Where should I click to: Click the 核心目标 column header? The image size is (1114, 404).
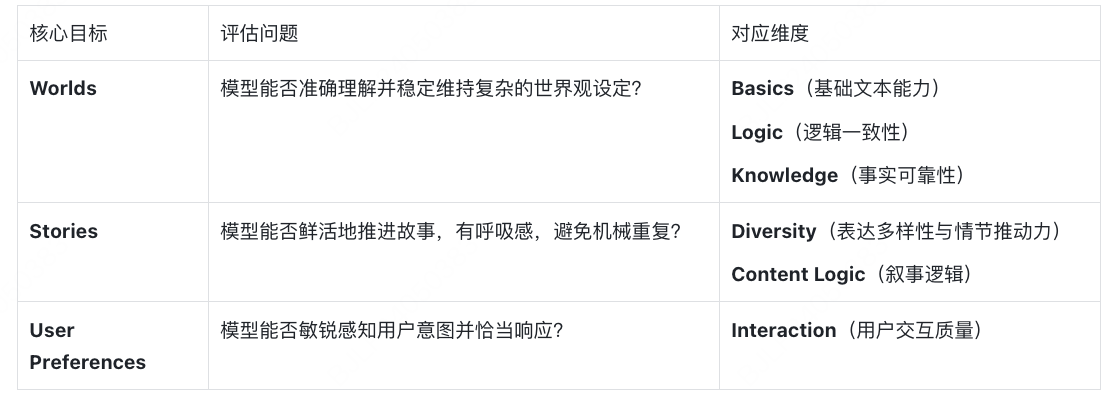coord(69,33)
